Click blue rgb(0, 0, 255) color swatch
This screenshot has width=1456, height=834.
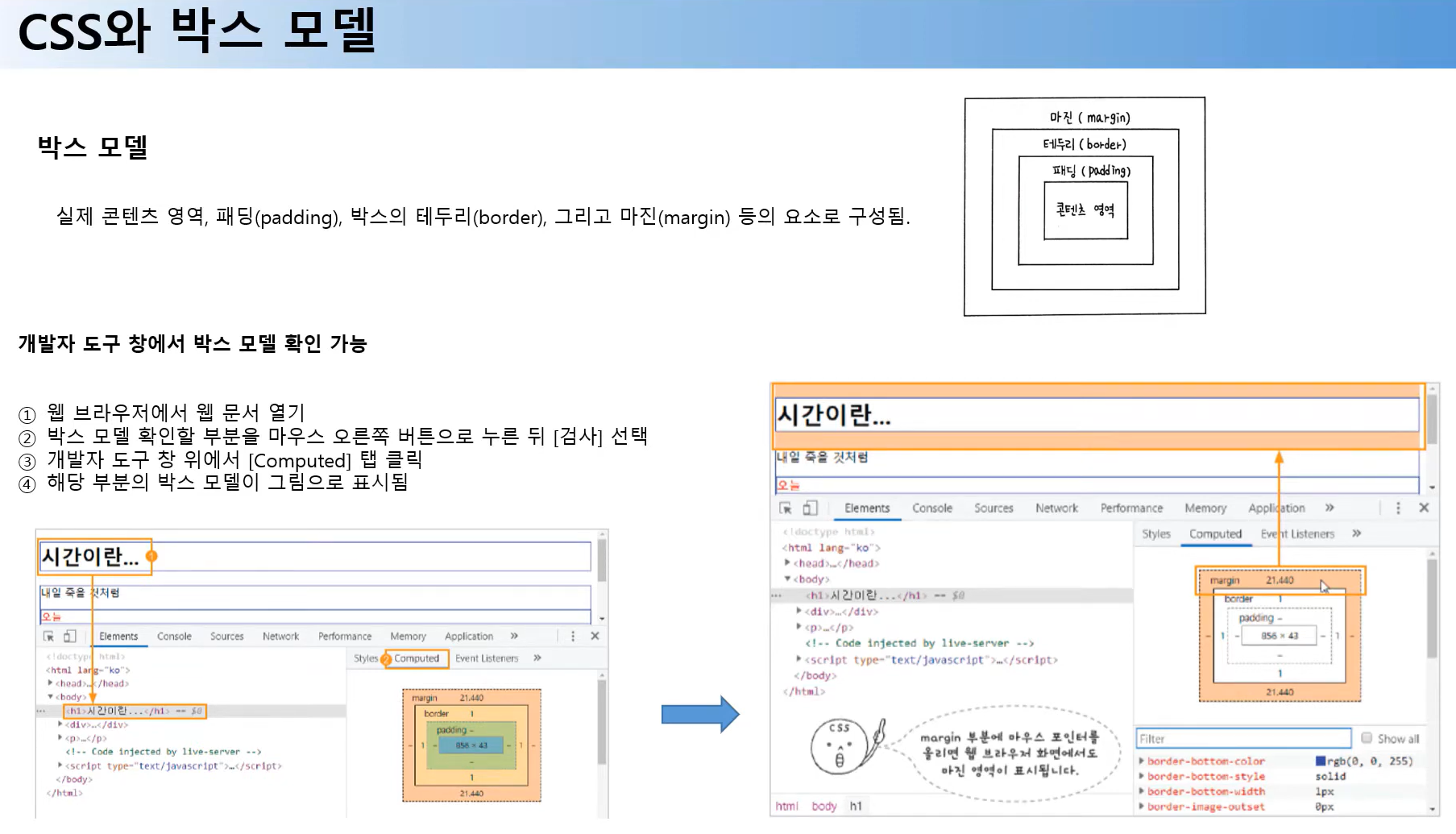point(1320,761)
